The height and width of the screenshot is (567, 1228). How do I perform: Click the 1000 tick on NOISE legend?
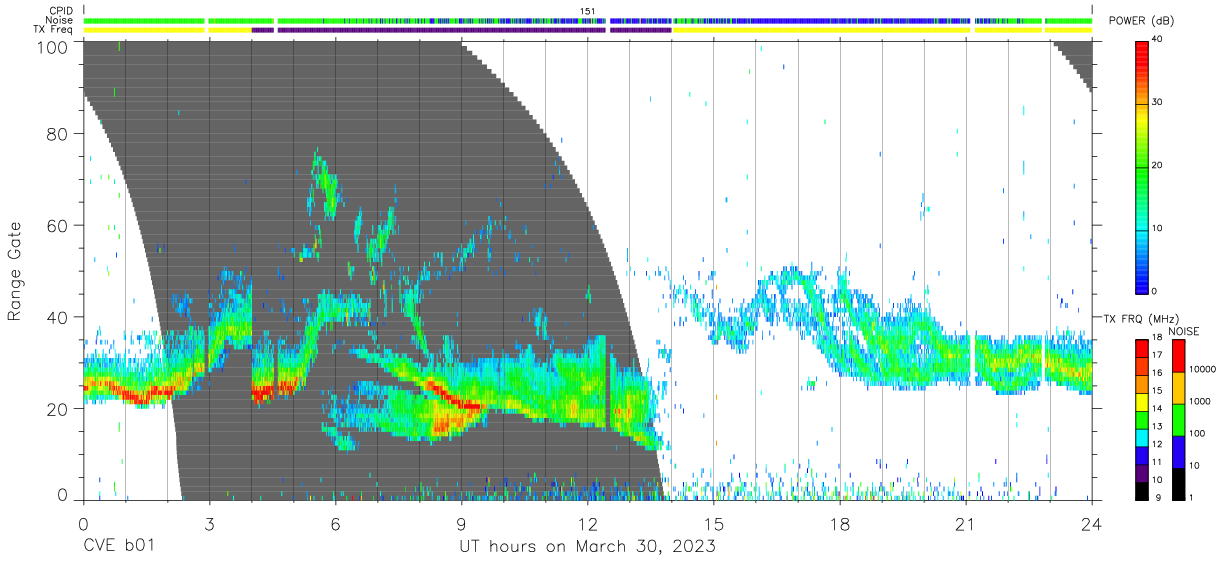tap(1200, 401)
